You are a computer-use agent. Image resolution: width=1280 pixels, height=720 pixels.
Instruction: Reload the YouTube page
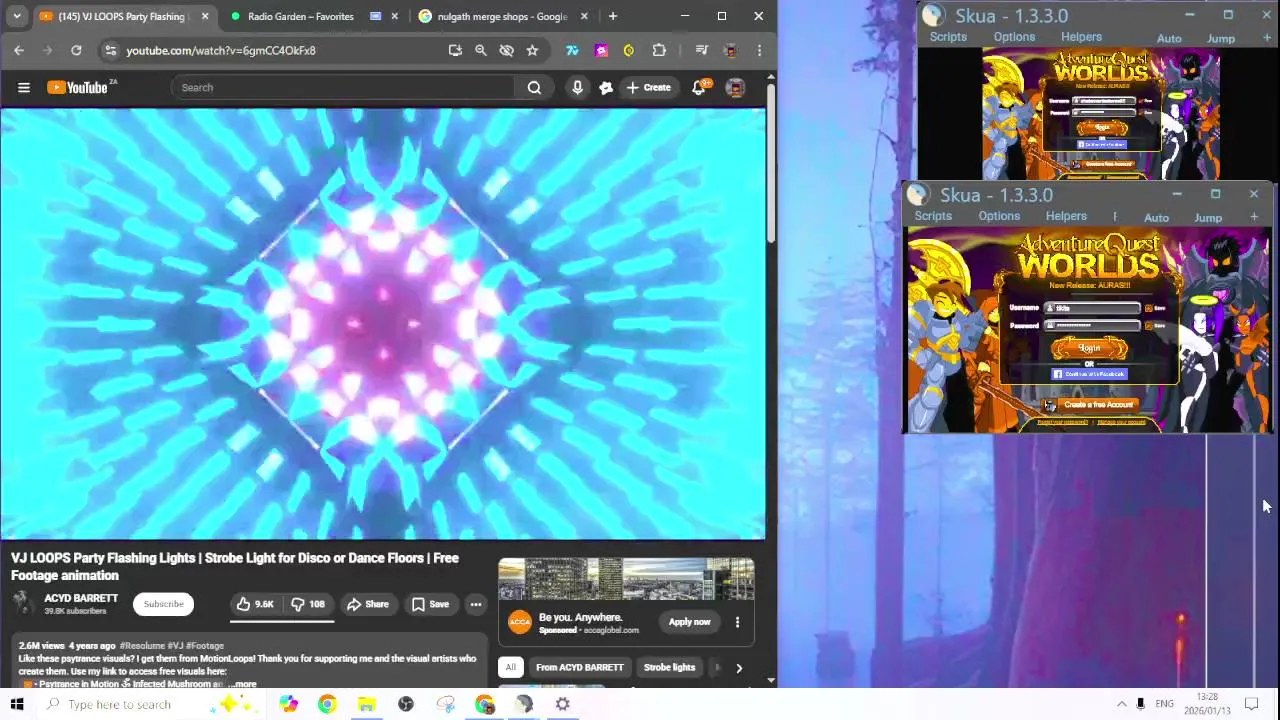(x=76, y=50)
